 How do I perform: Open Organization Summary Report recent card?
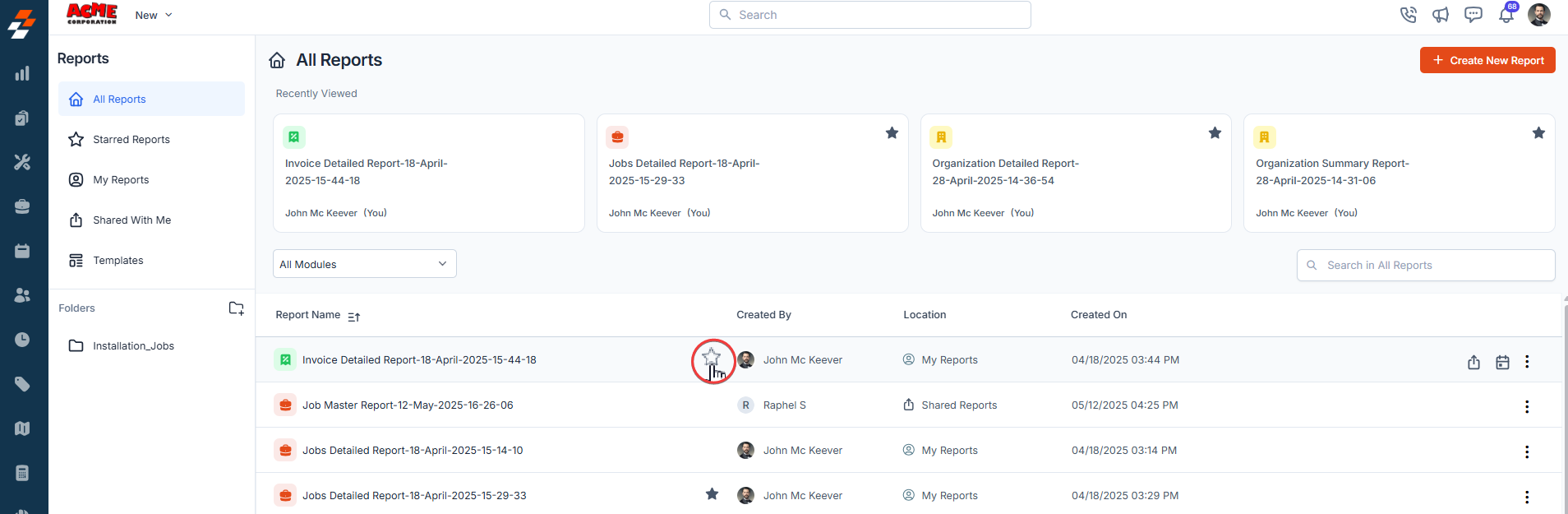(x=1400, y=173)
